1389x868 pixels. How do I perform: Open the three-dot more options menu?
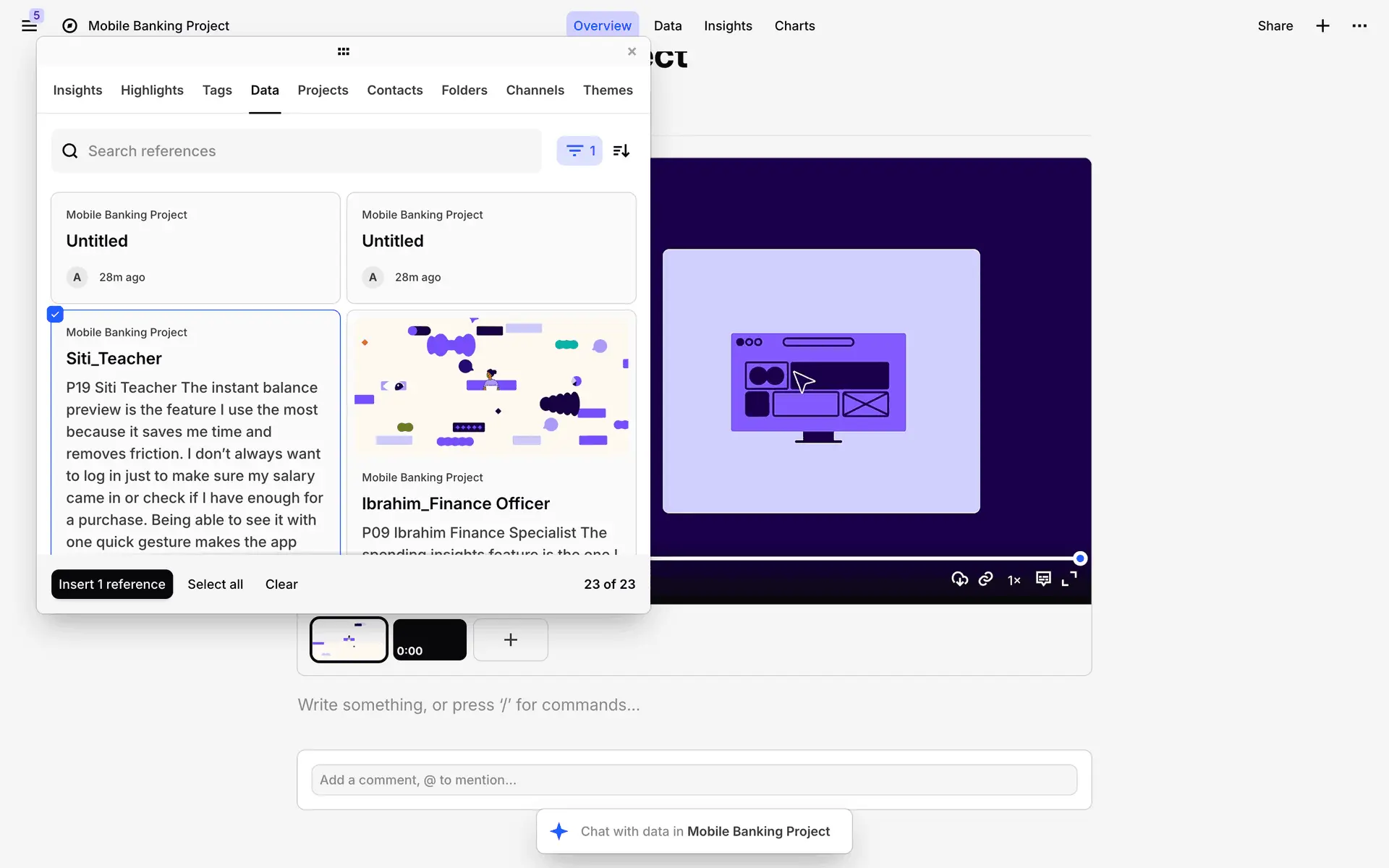click(1359, 26)
